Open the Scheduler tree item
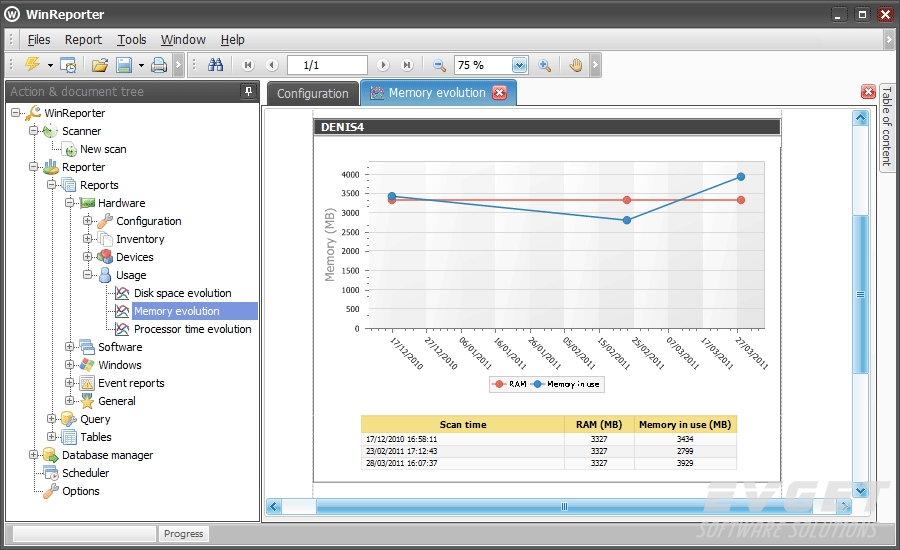 click(x=86, y=473)
